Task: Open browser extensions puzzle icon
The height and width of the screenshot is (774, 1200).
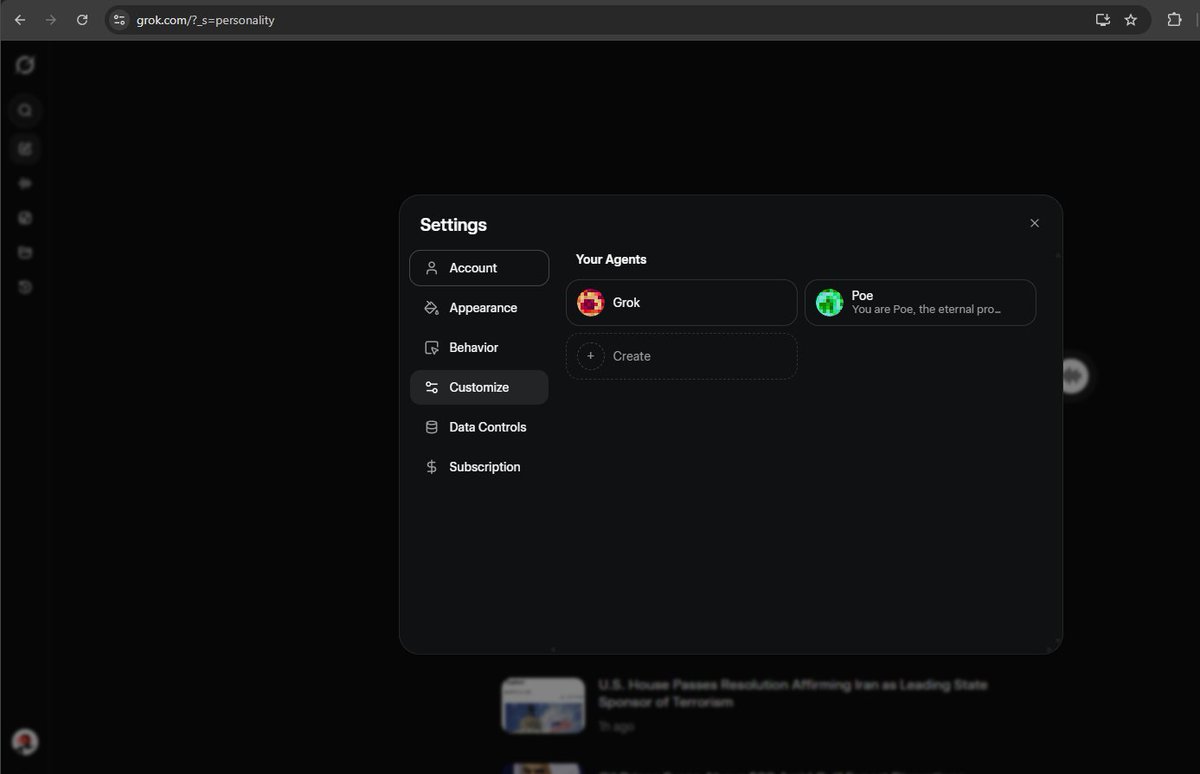Action: point(1175,20)
